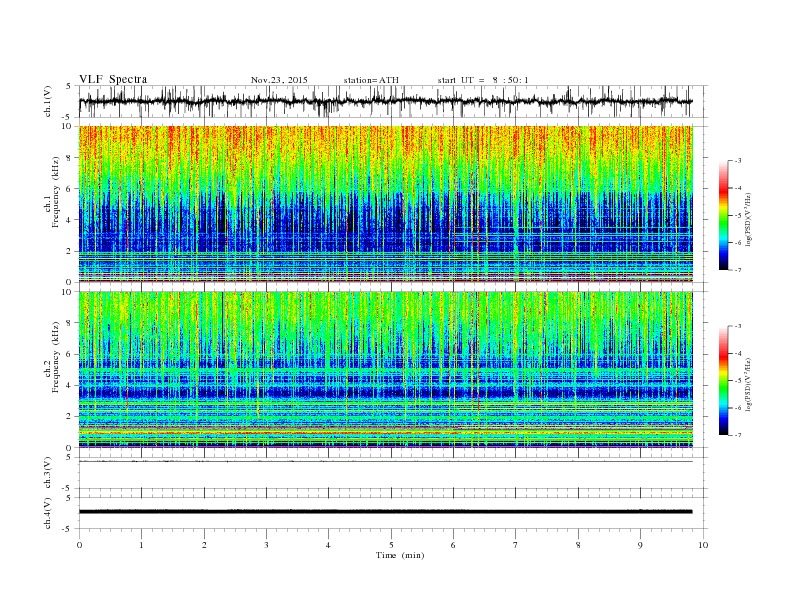
Task: Click the time axis tick label '2'
Action: (204, 545)
